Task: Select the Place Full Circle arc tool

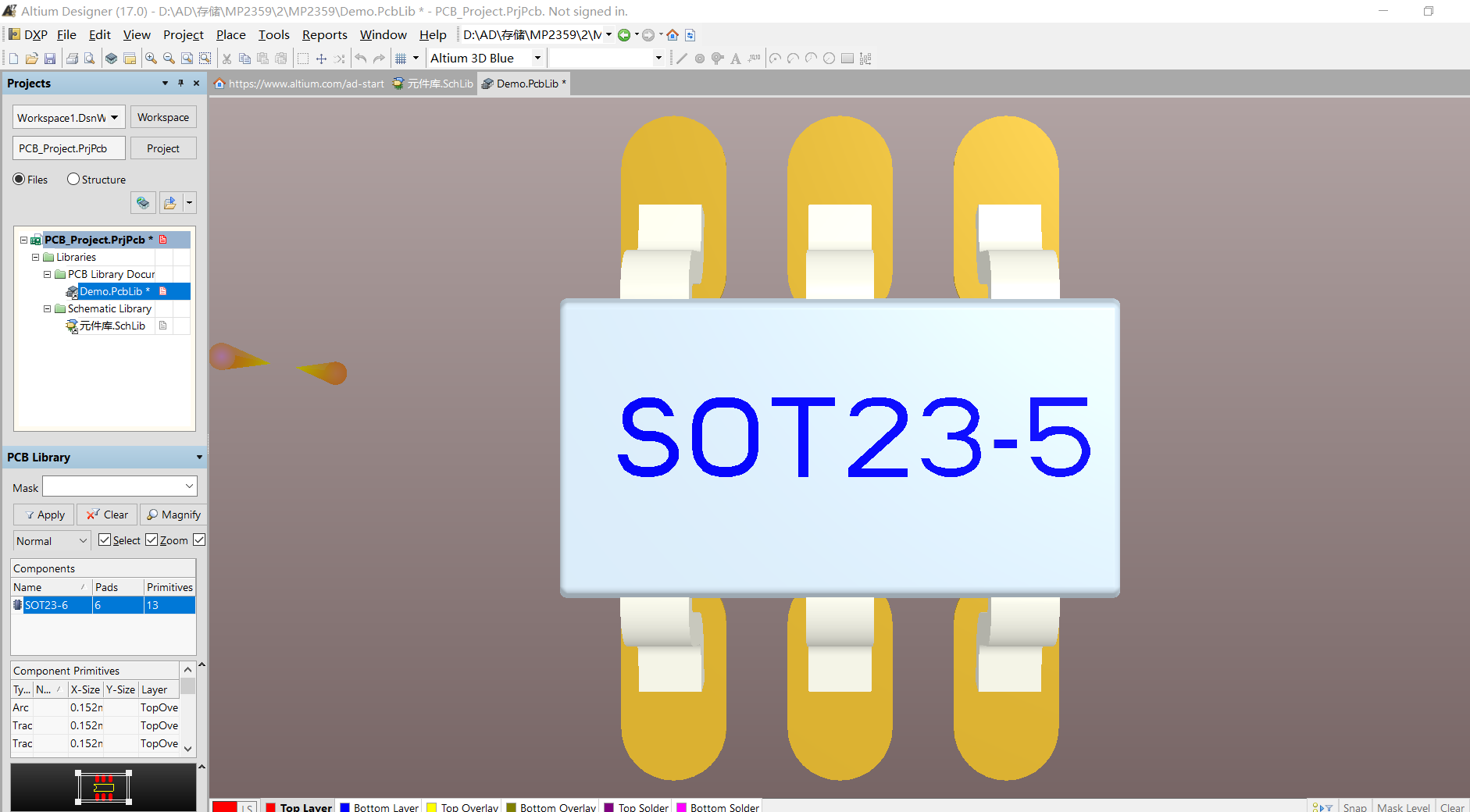Action: pyautogui.click(x=830, y=58)
